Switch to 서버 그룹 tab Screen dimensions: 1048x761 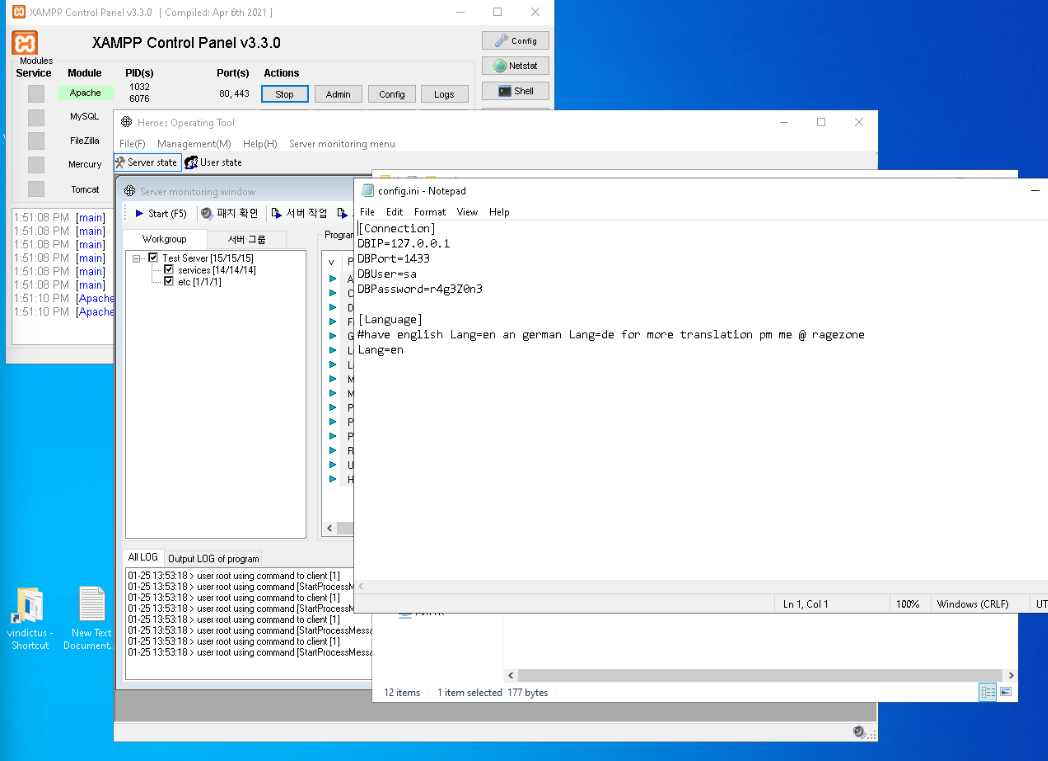click(x=247, y=239)
